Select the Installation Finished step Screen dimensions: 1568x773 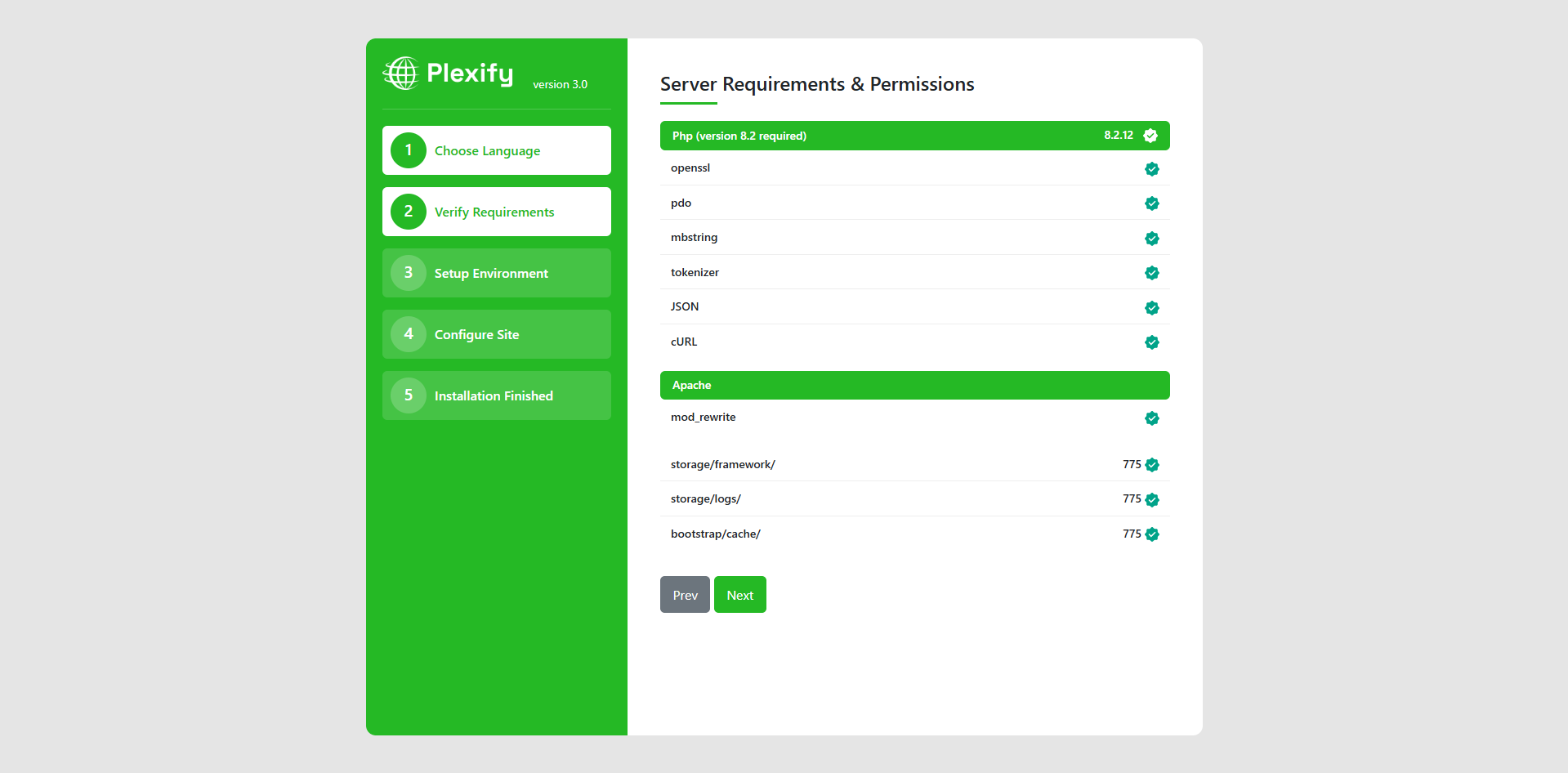[496, 395]
